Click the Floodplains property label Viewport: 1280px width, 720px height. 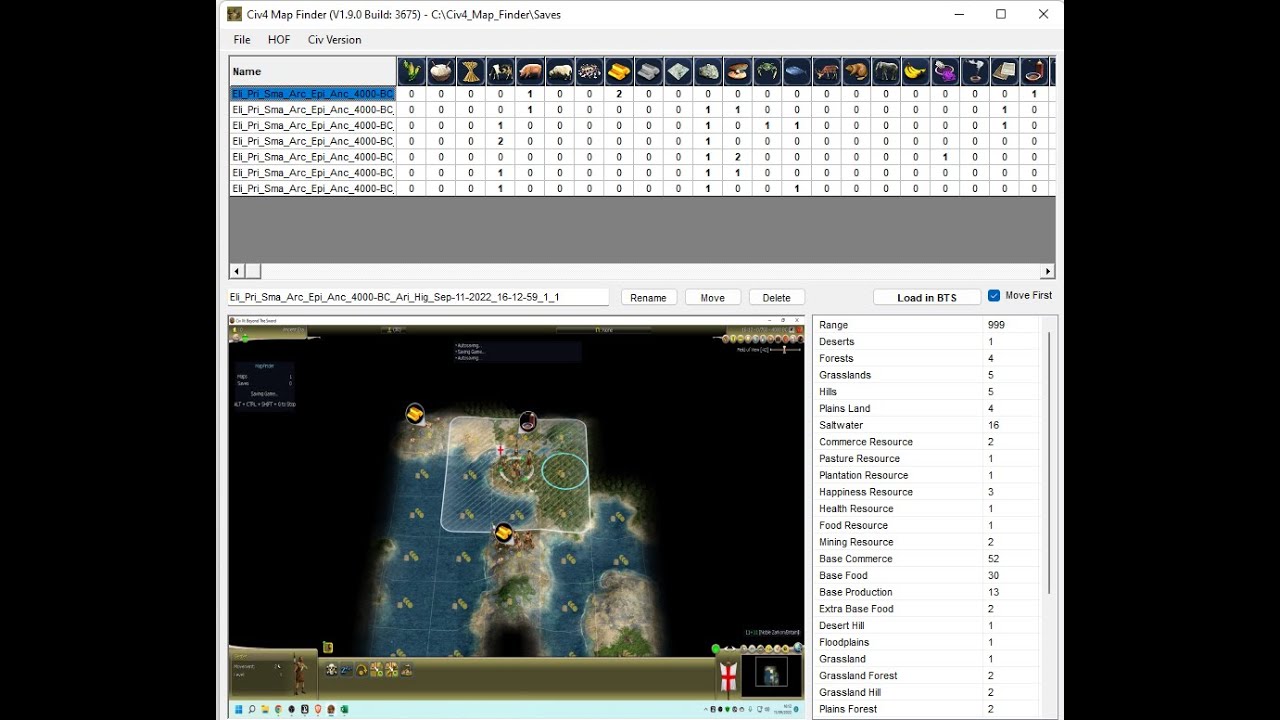point(844,642)
